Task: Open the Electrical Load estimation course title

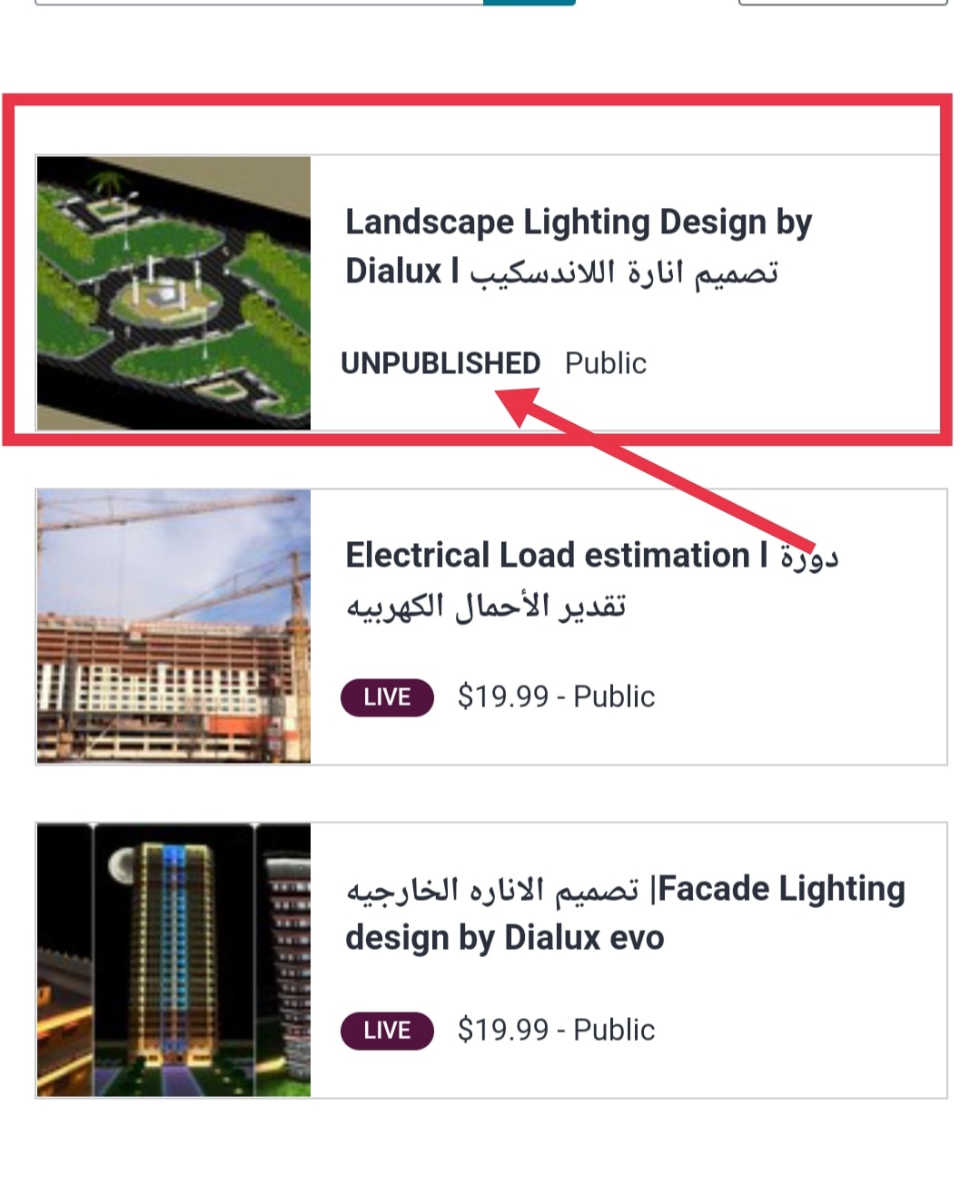Action: pos(591,579)
